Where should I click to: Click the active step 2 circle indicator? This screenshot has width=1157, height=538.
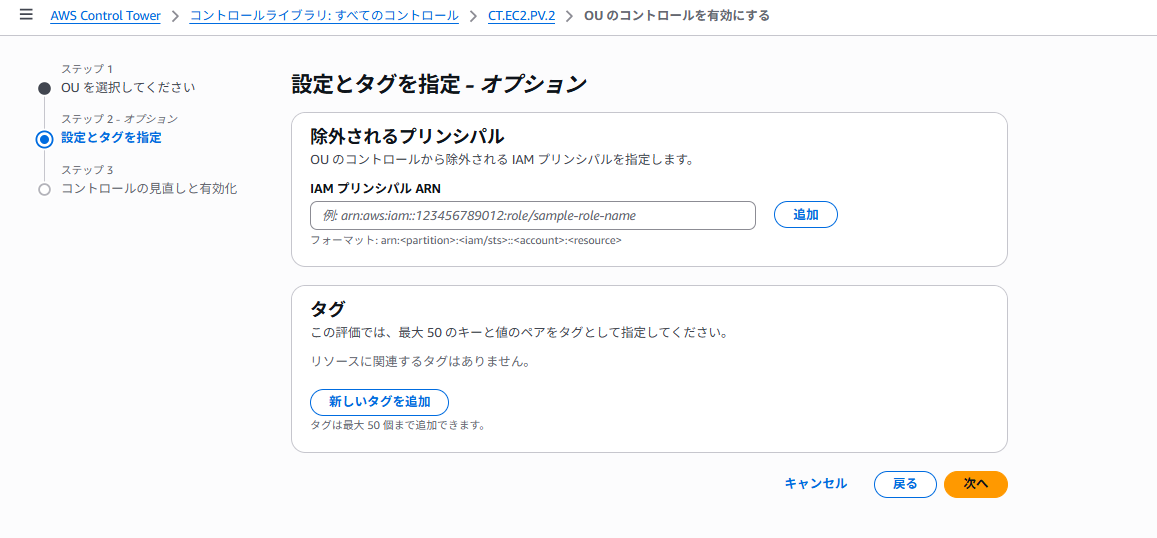[x=44, y=139]
